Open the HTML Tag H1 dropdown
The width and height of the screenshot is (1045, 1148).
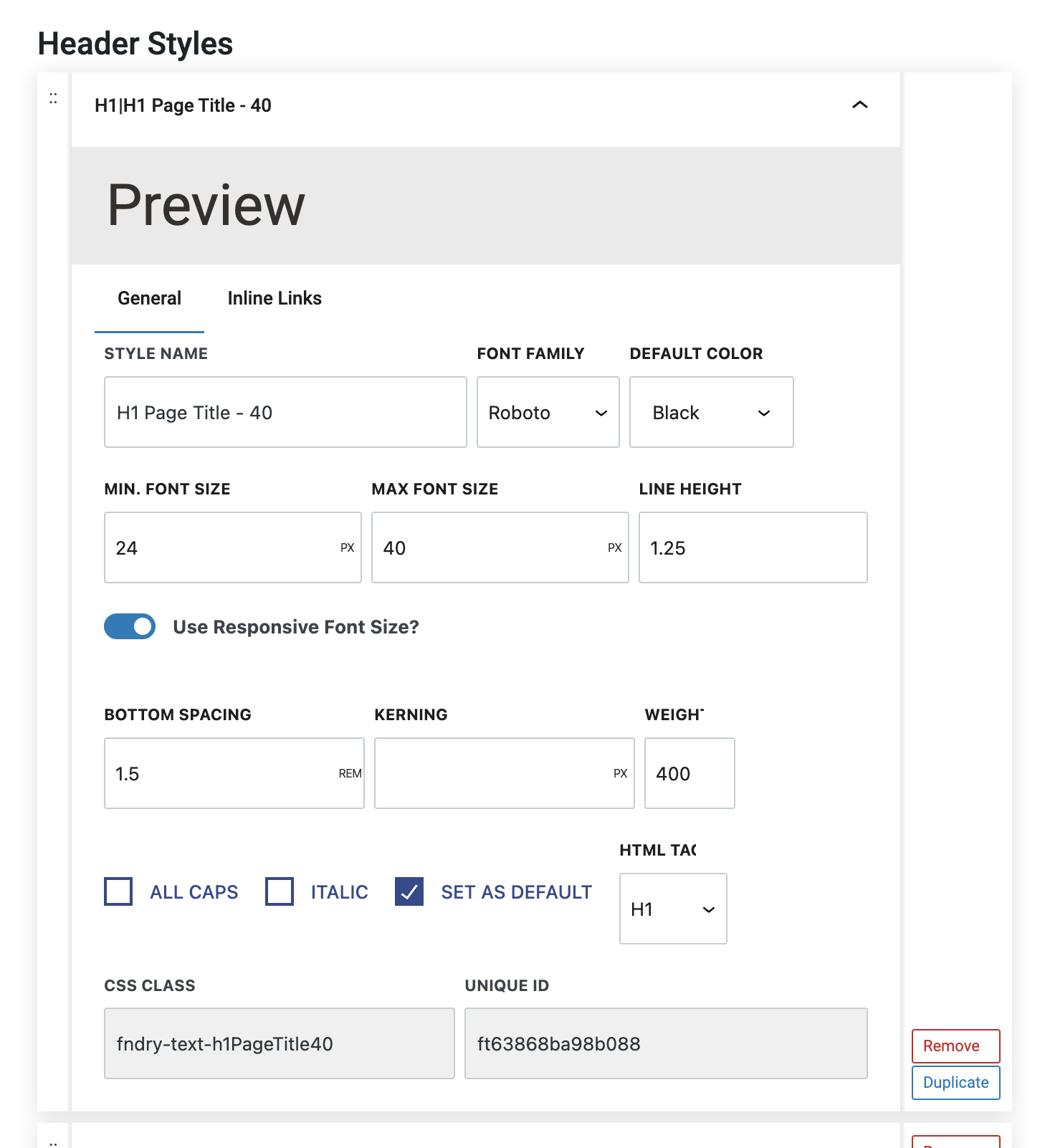click(x=672, y=909)
